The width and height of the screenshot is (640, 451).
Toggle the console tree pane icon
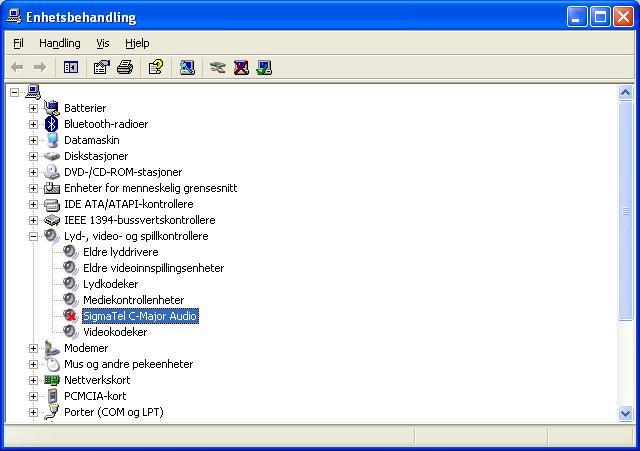click(x=71, y=67)
